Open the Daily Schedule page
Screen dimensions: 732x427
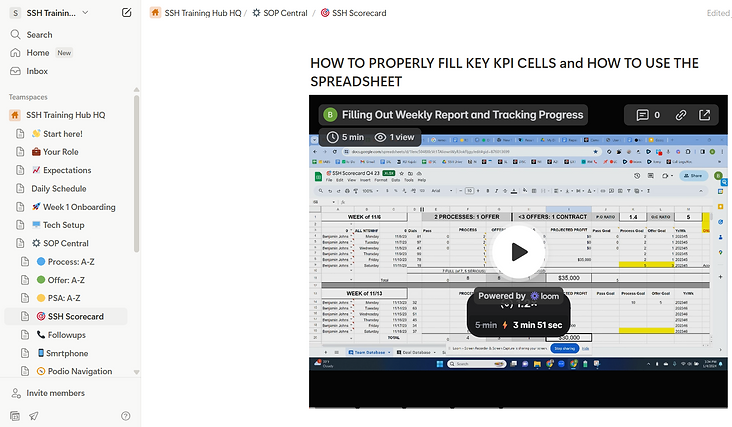(x=59, y=189)
